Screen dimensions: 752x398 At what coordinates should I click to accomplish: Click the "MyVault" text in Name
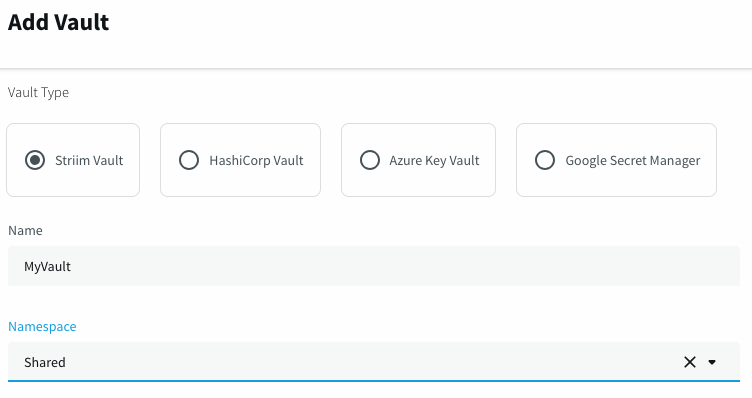(47, 266)
